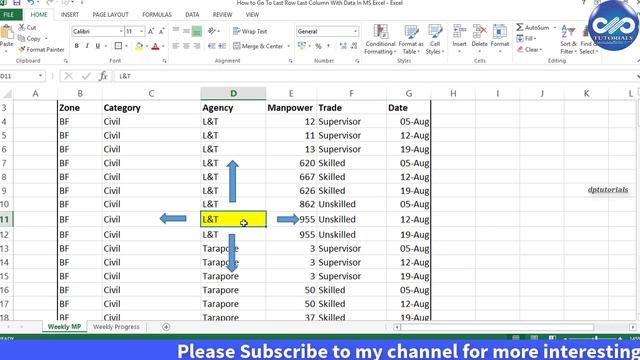Toggle Italic formatting

pos(87,46)
